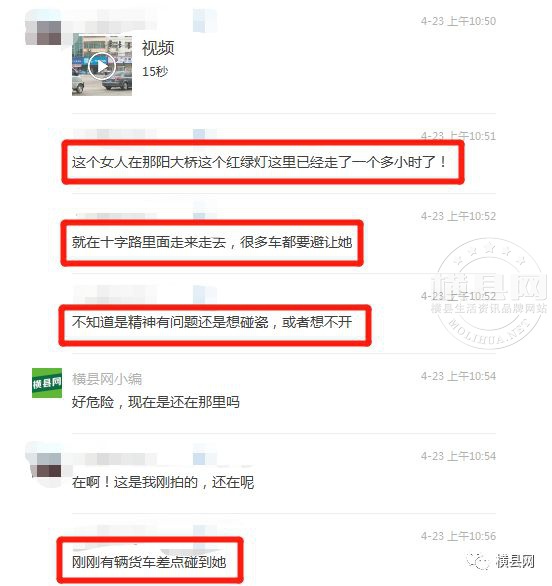The image size is (552, 586).
Task: Click the 4-23 上午10:56 timestamp
Action: [458, 536]
